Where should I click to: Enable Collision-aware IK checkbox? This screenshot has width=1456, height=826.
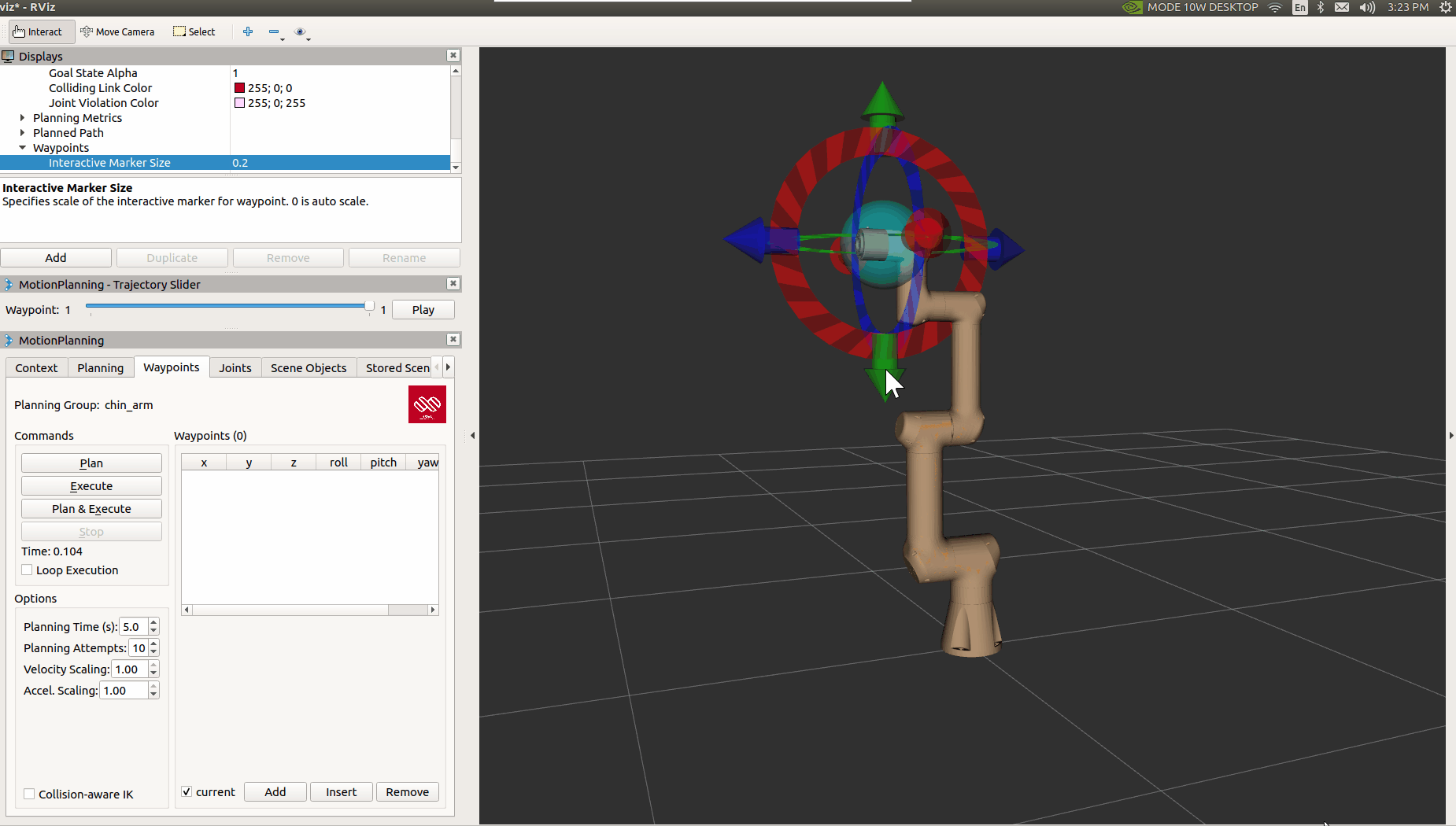coord(29,794)
